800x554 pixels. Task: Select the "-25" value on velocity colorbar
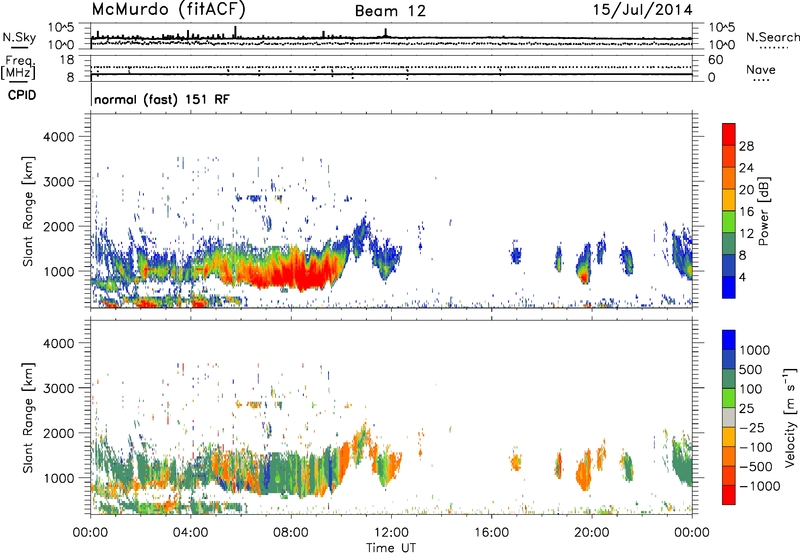[752, 428]
